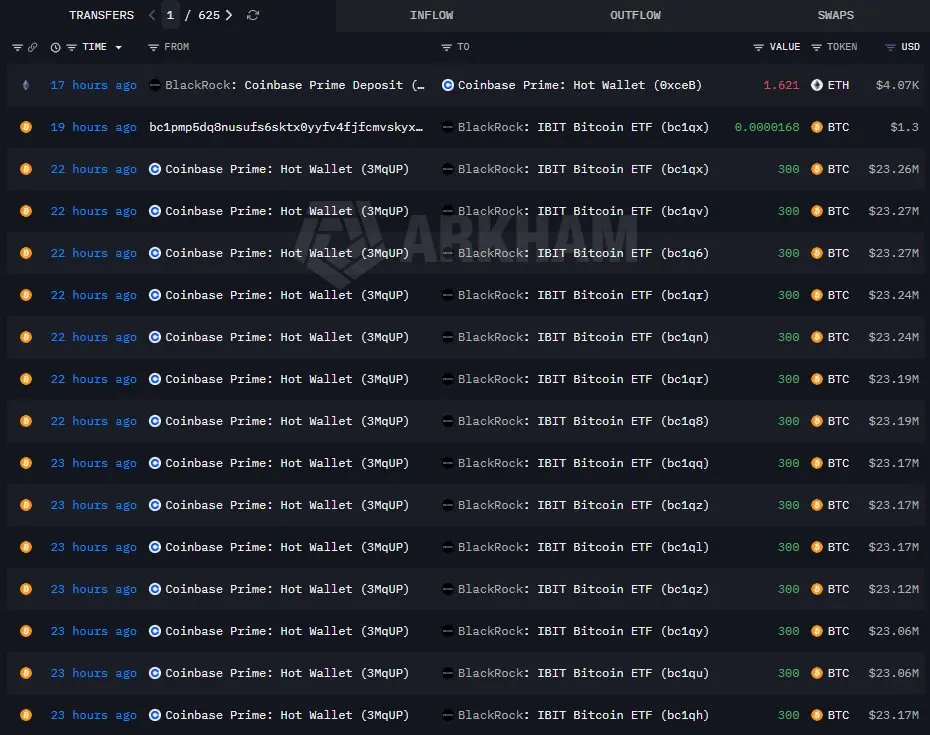930x735 pixels.
Task: Open BlackRock IBIT Bitcoin ETF (bc1qu) recipient
Action: [x=583, y=673]
